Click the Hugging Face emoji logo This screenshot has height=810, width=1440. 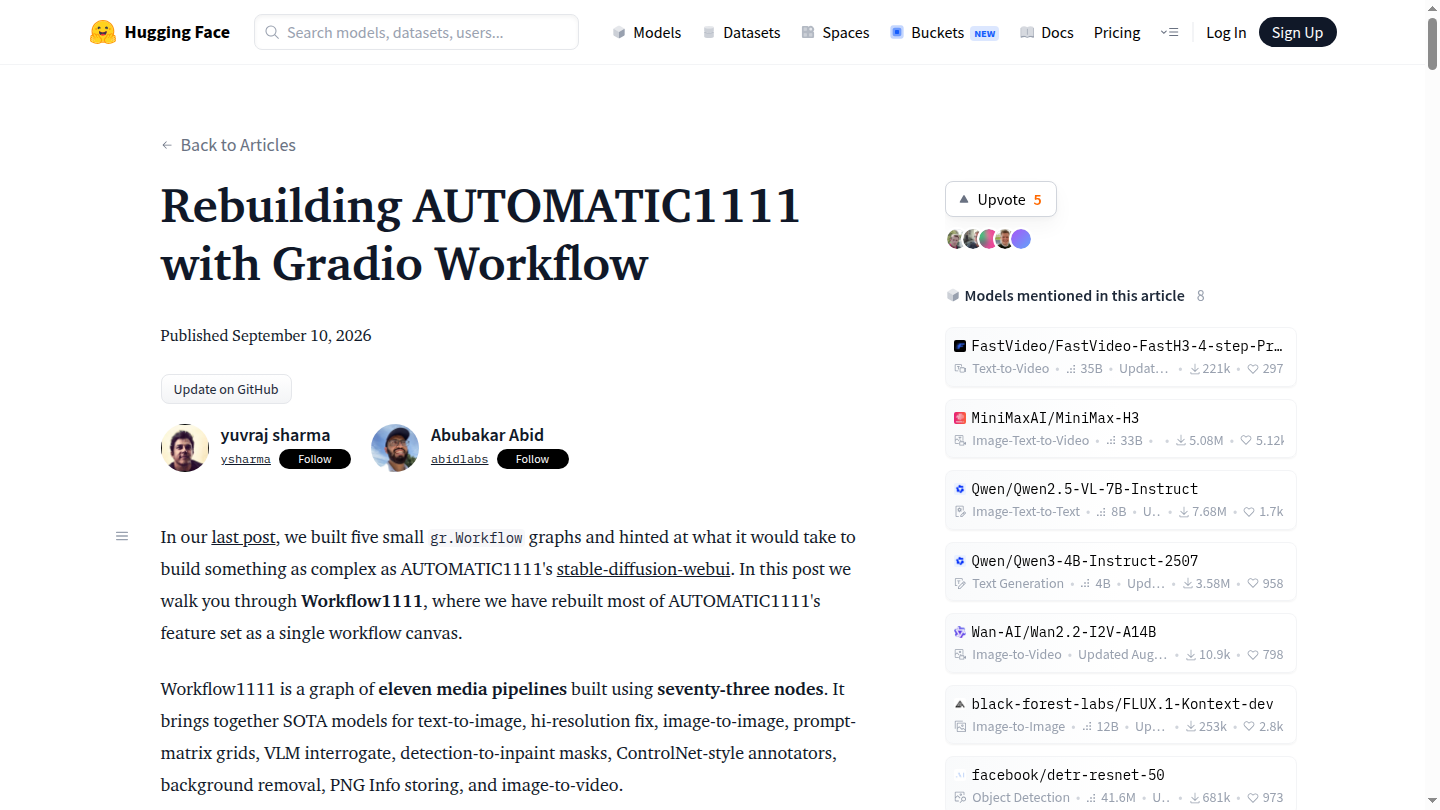click(103, 32)
